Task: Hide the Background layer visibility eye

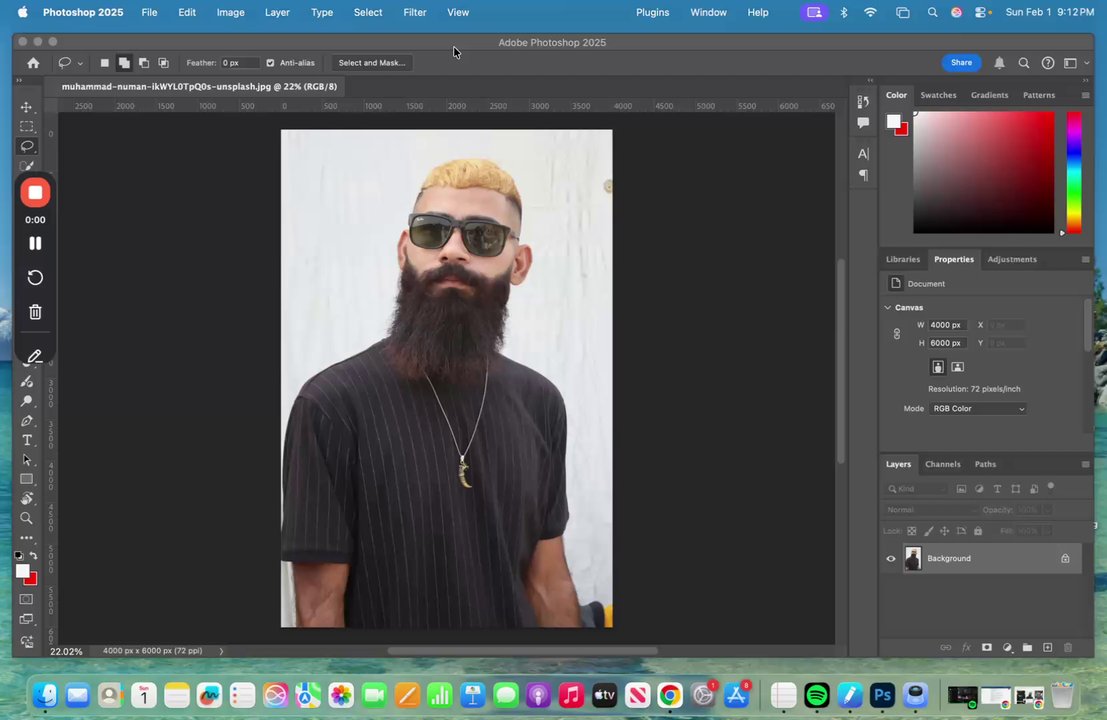Action: [891, 559]
